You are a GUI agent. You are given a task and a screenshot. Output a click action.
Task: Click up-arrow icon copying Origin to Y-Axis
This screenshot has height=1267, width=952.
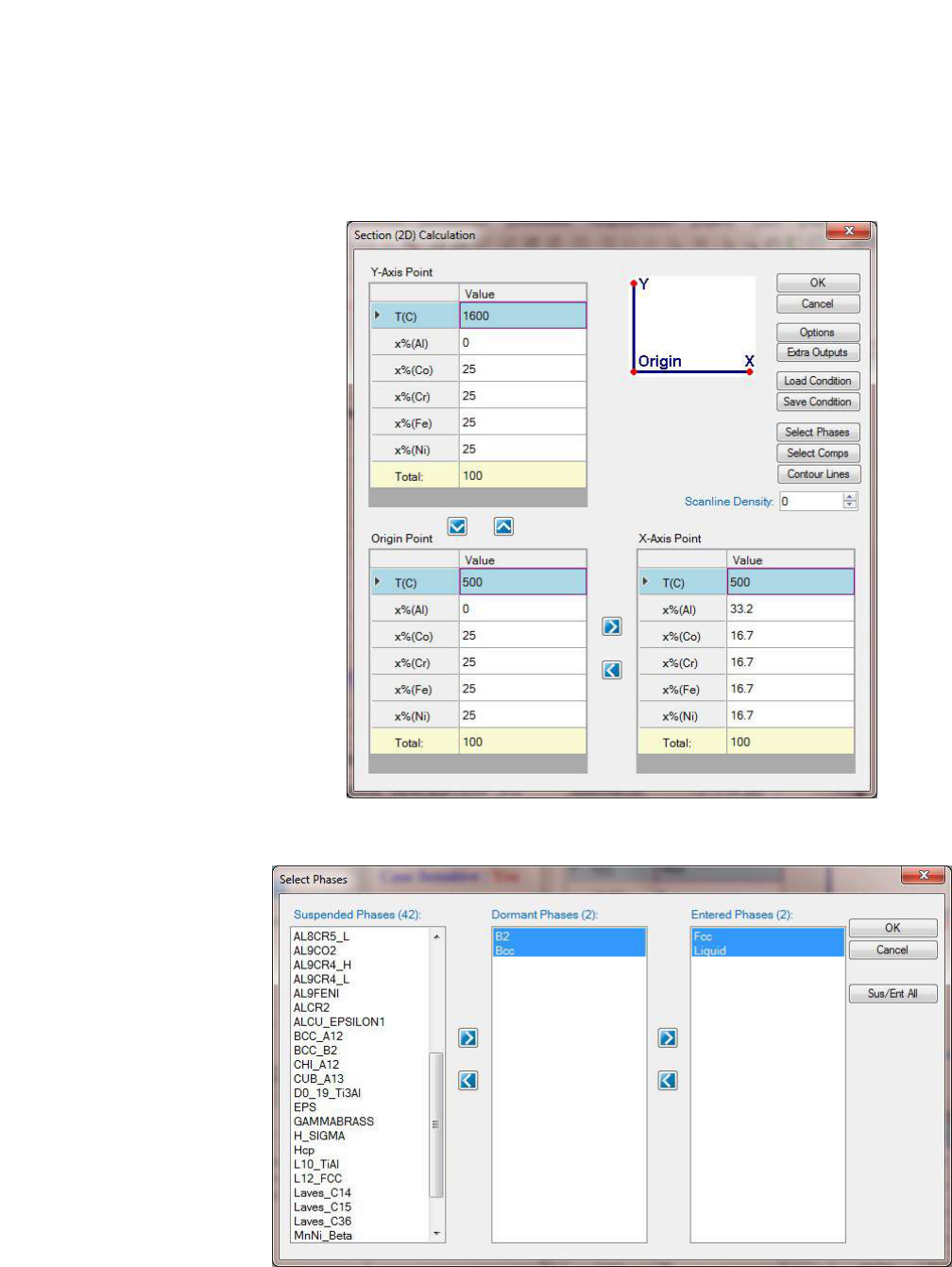click(504, 527)
